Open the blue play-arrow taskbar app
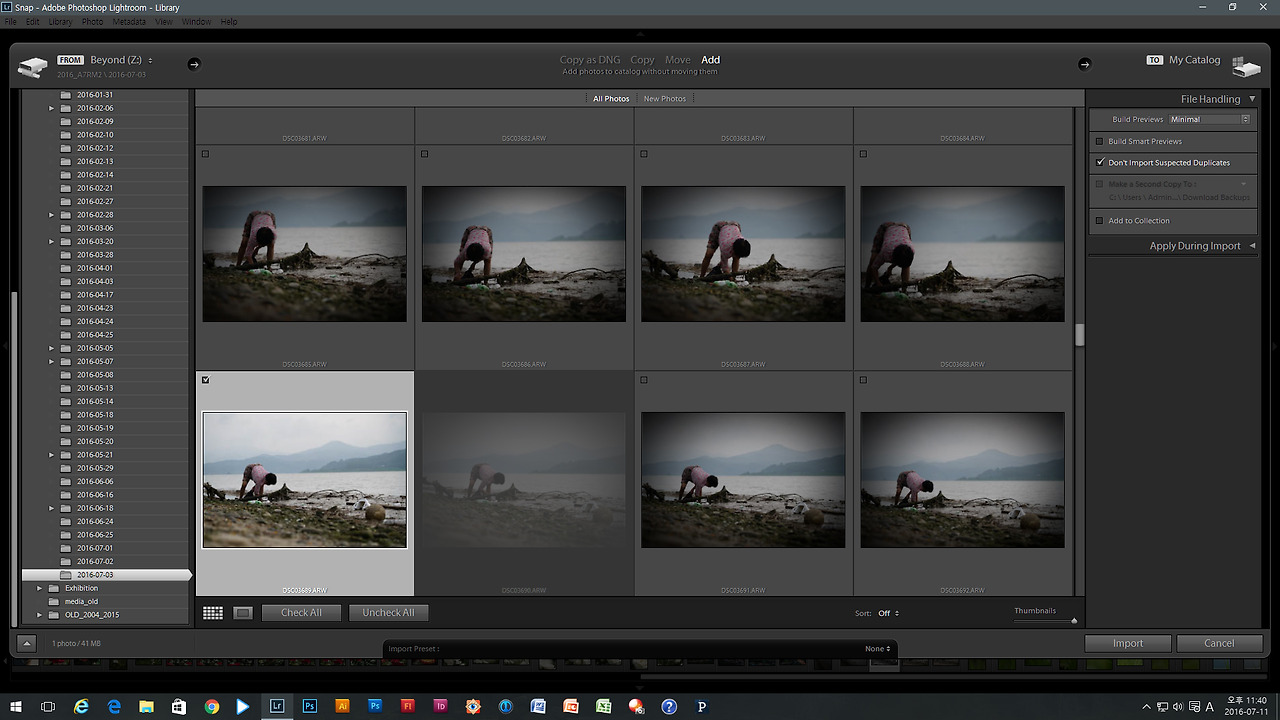 pyautogui.click(x=244, y=706)
